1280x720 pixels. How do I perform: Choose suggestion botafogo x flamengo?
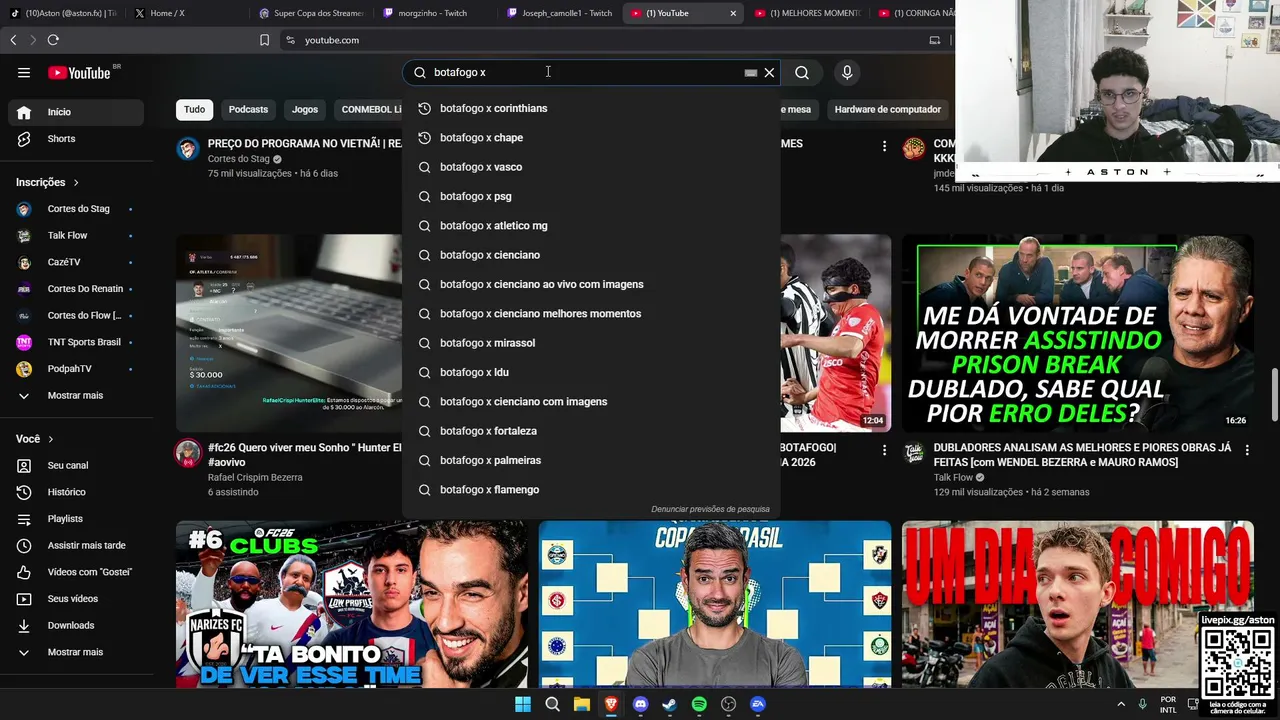pos(590,490)
